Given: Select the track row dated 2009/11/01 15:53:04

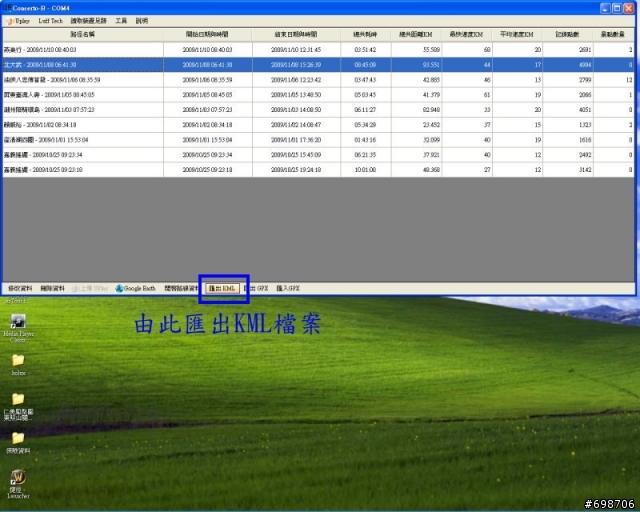Looking at the screenshot, I should (x=318, y=140).
